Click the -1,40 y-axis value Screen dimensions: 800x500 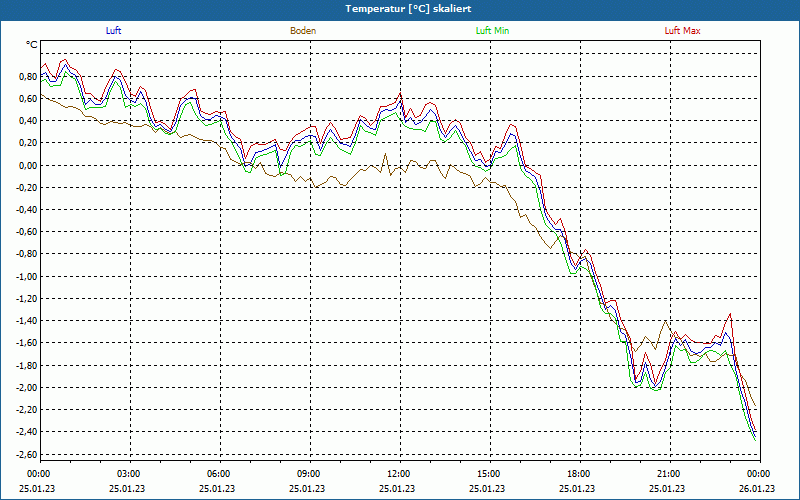[28, 321]
